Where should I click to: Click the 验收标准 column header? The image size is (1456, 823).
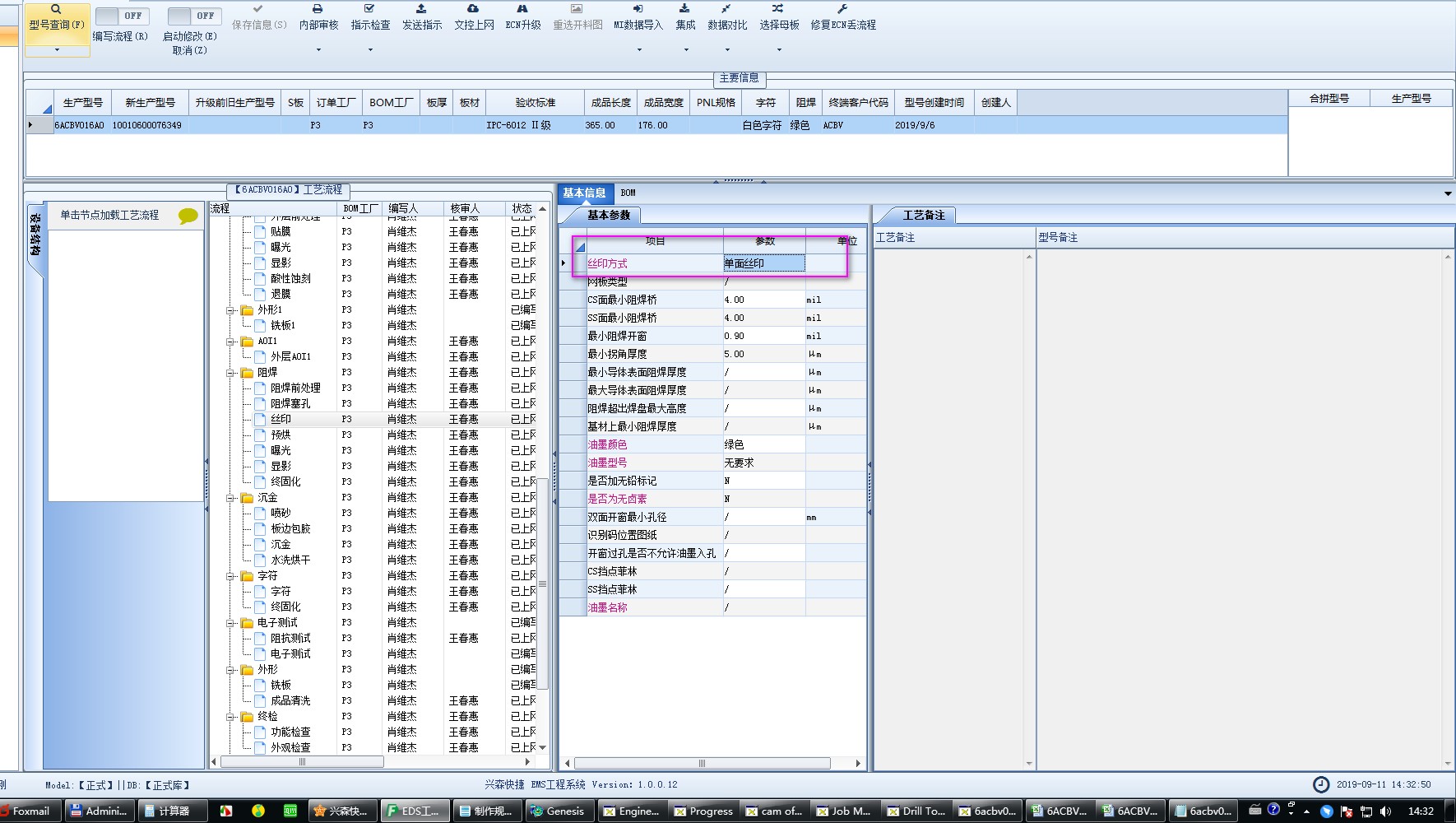[535, 102]
